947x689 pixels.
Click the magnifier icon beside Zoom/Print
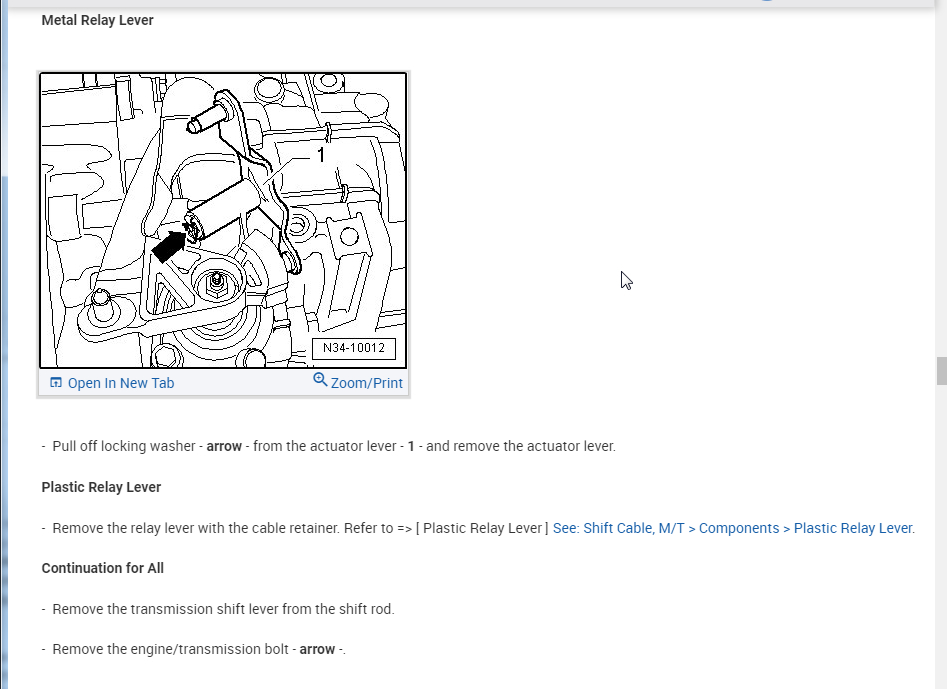tap(320, 380)
